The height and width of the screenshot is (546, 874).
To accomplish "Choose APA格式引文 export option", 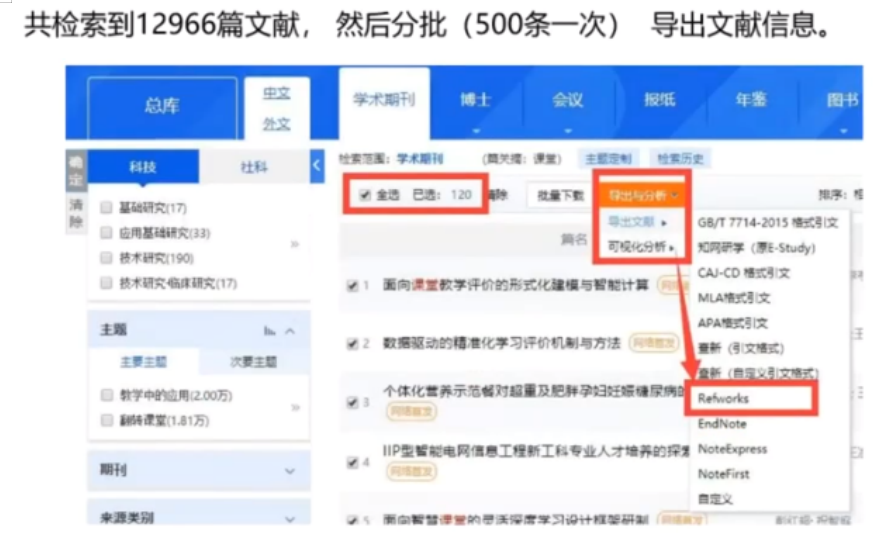I will pos(732,323).
